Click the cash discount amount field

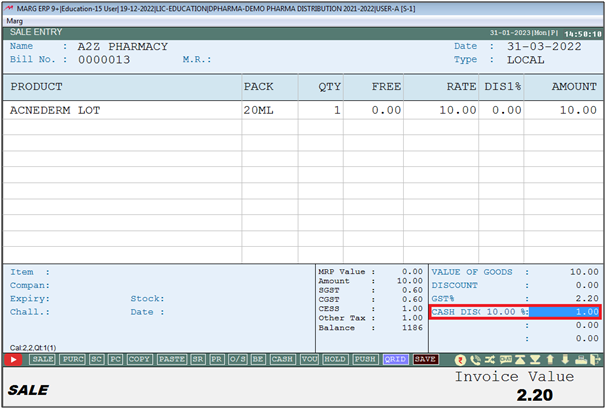click(564, 312)
